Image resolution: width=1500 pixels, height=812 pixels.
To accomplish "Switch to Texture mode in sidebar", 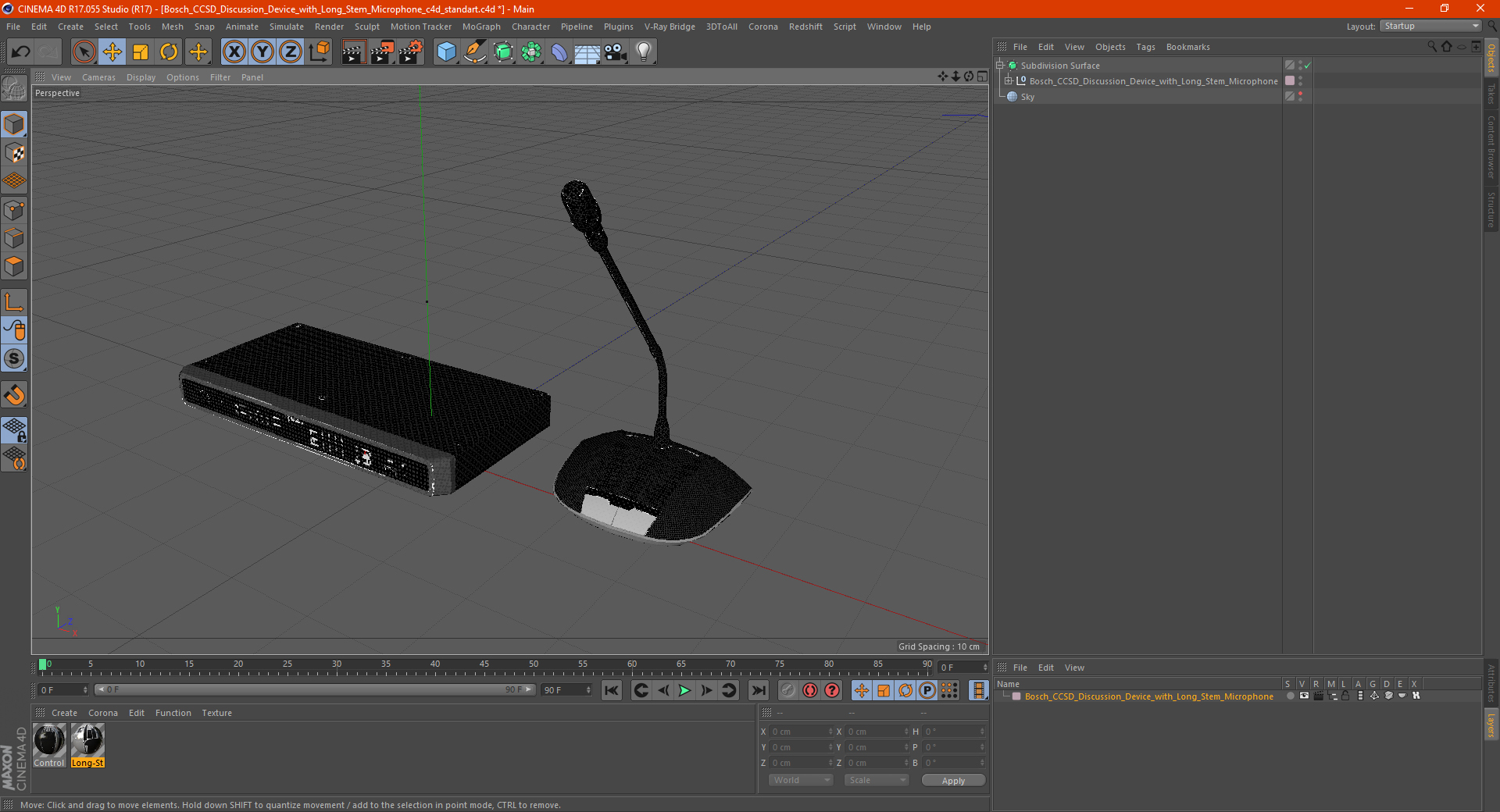I will point(14,153).
